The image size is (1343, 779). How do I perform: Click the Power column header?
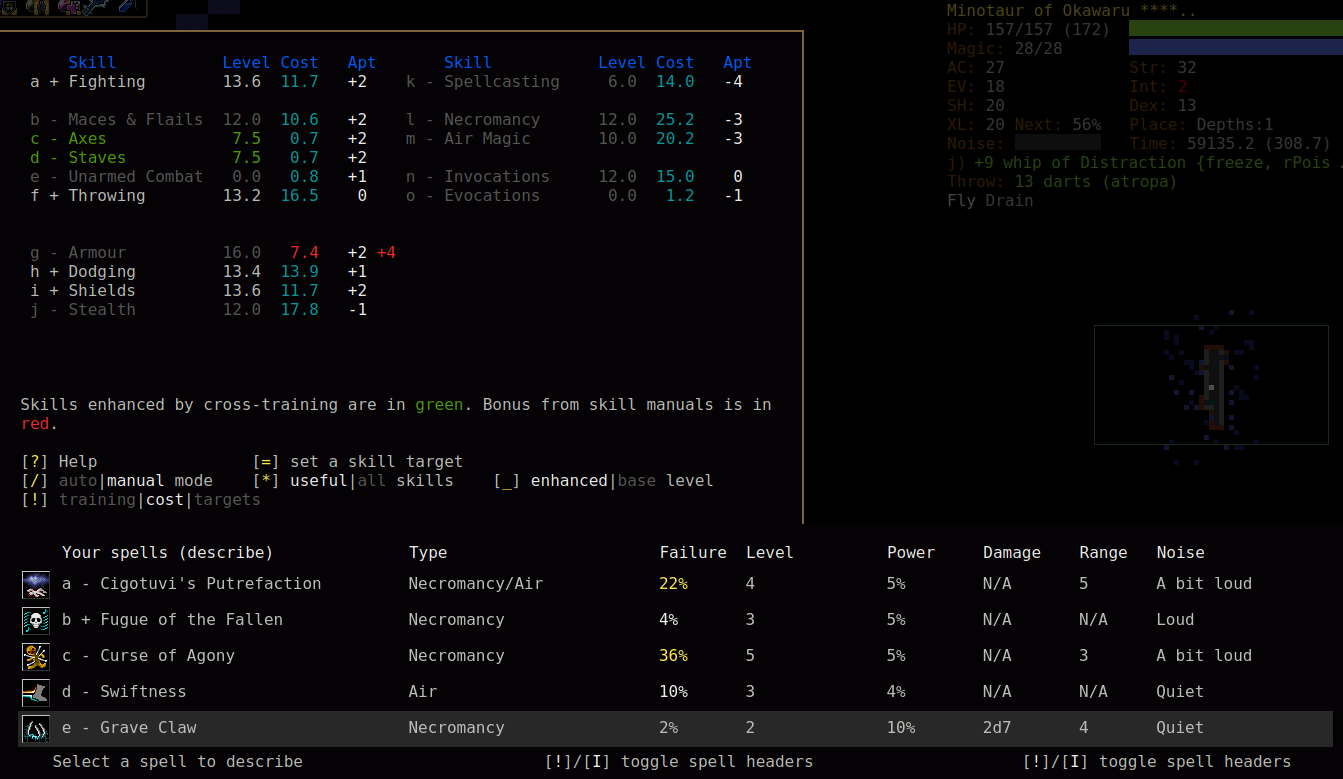pos(911,553)
